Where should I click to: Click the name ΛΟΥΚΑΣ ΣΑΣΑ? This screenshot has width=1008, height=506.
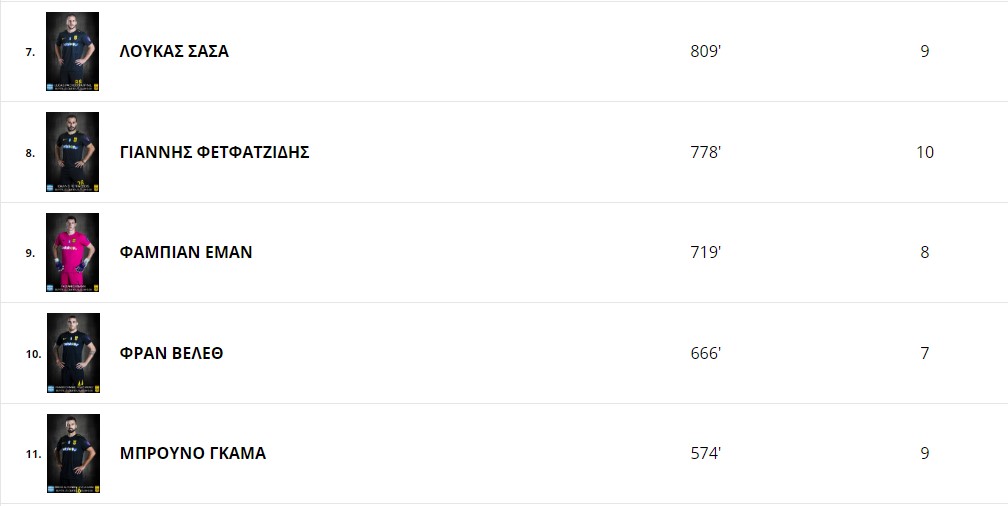point(174,51)
